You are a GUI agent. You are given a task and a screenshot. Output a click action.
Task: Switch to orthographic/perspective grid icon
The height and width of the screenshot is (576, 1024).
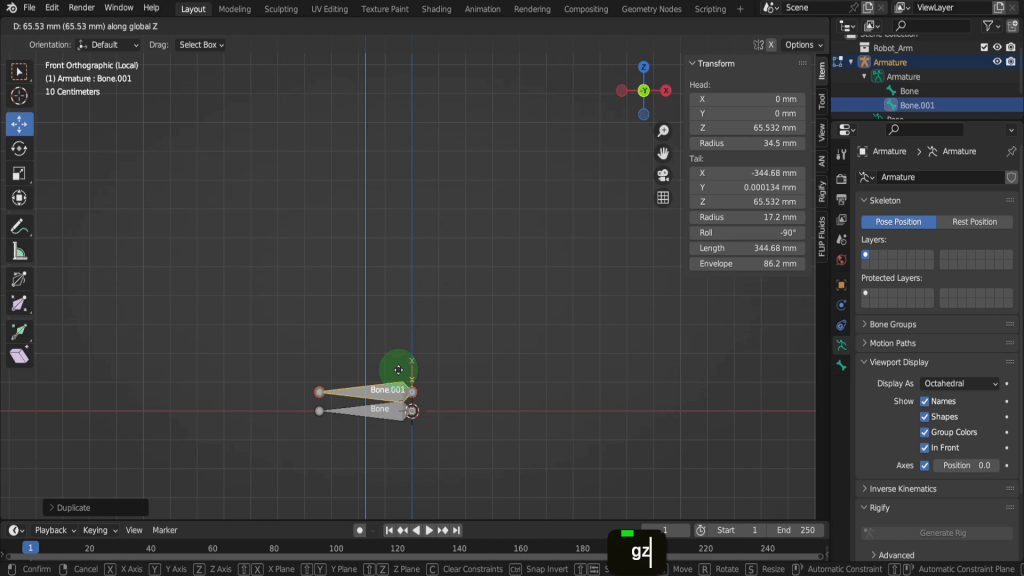663,198
